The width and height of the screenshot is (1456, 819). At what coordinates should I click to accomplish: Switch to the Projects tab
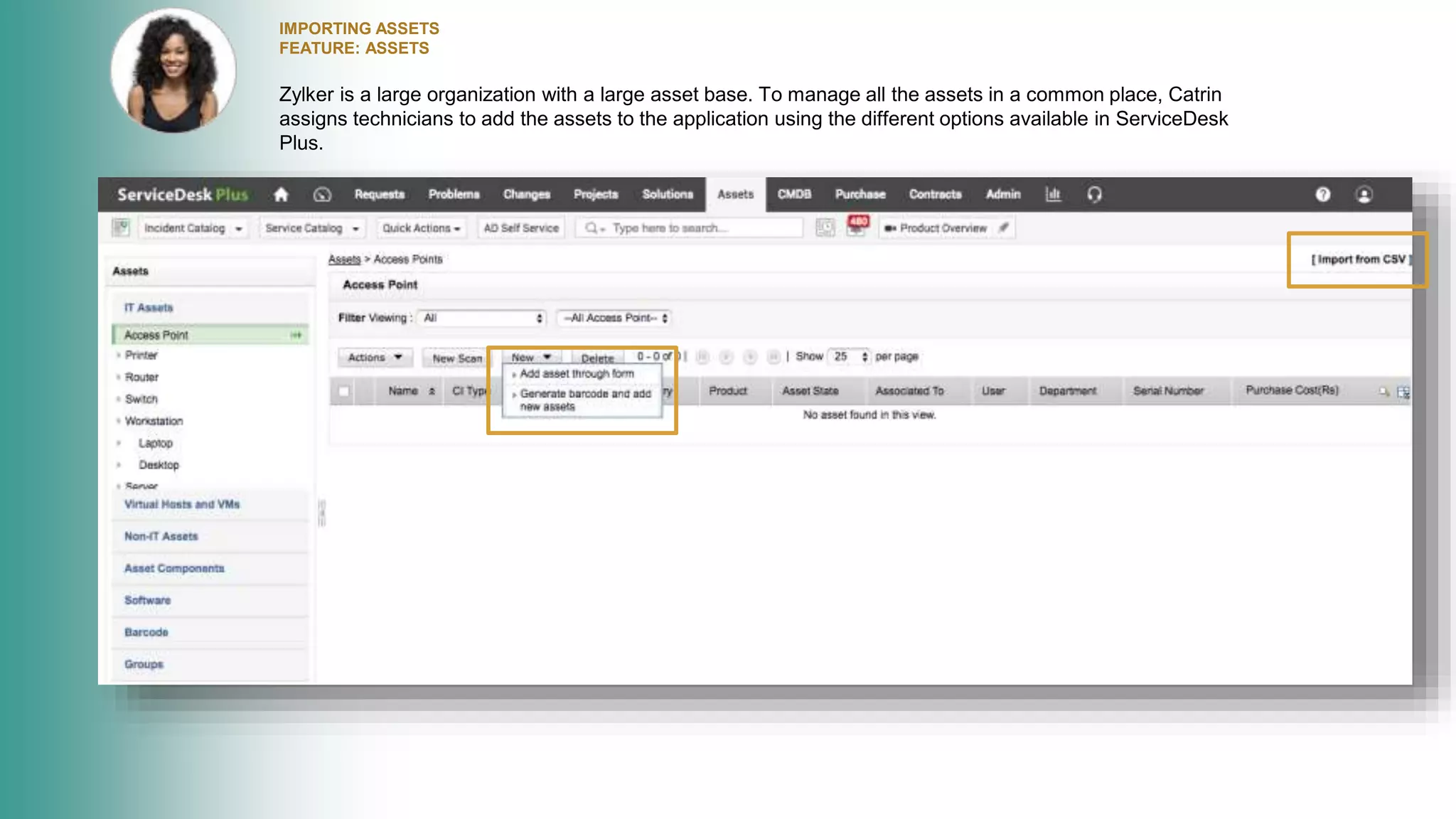596,194
